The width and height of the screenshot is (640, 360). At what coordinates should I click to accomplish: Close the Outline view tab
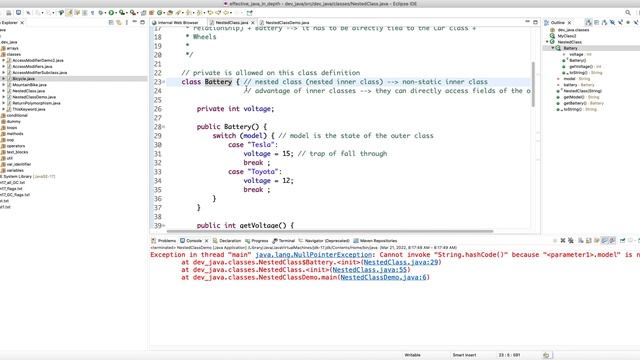click(569, 23)
